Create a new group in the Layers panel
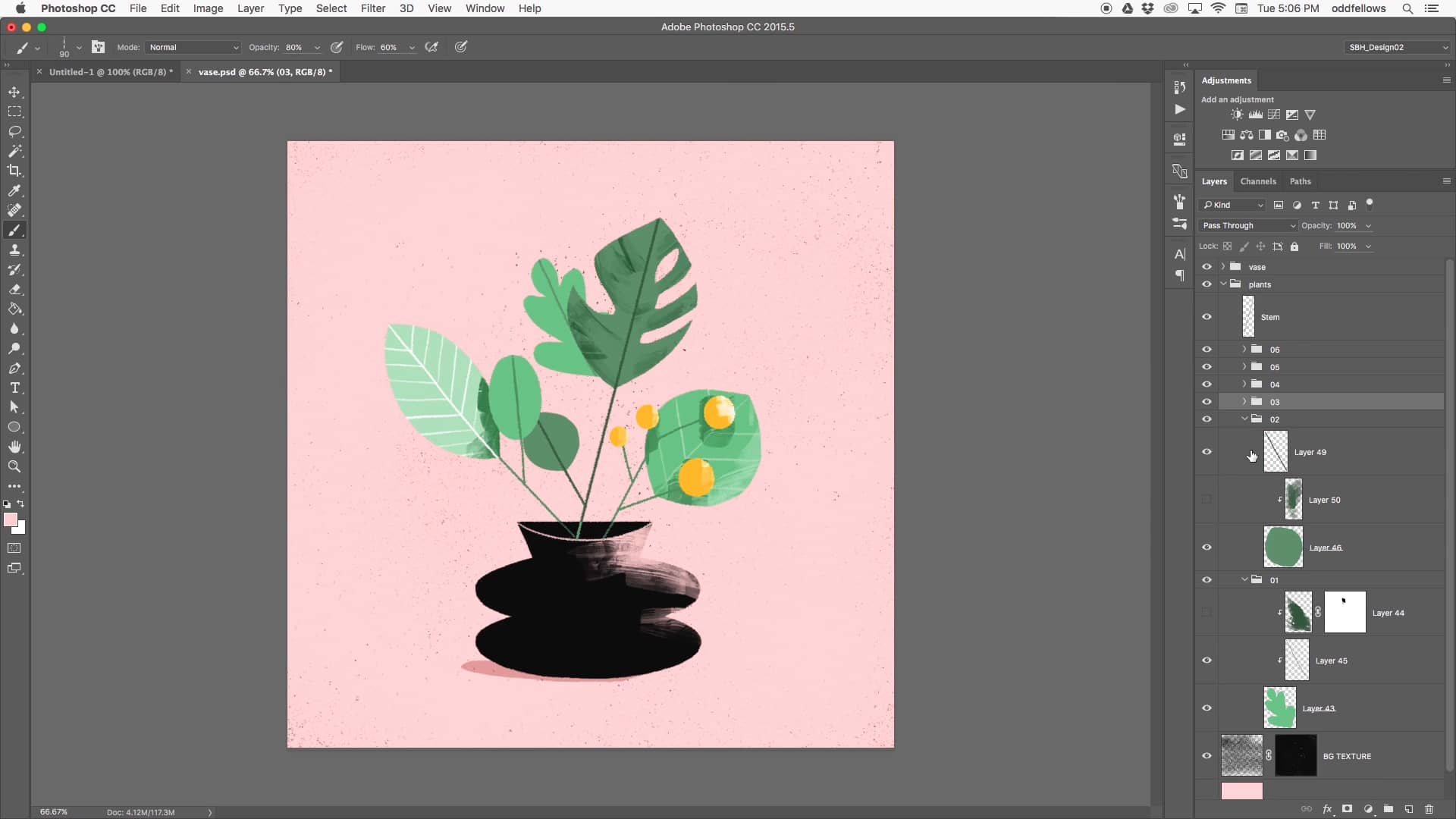The height and width of the screenshot is (819, 1456). (x=1389, y=809)
